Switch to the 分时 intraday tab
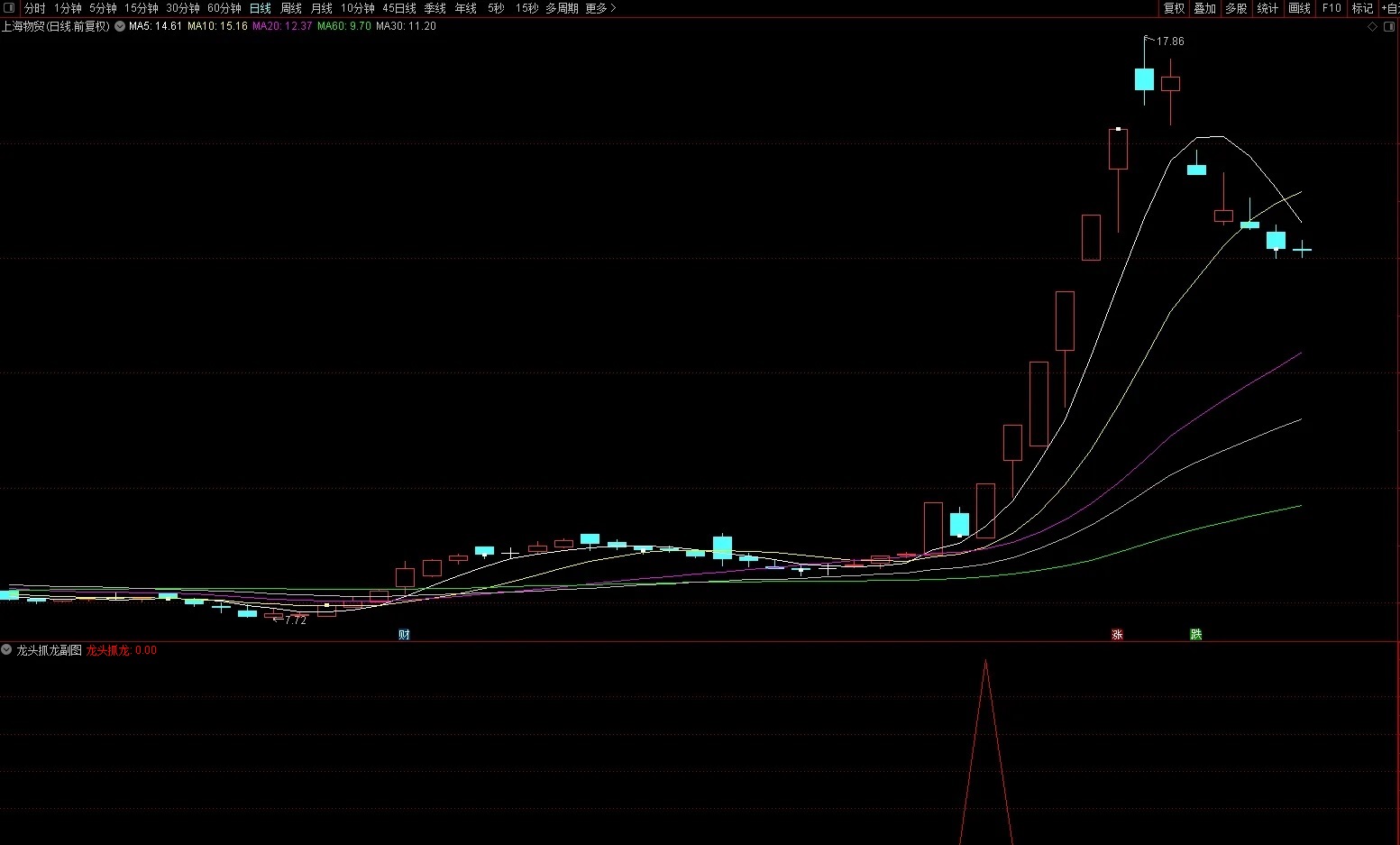1400x845 pixels. click(x=34, y=8)
